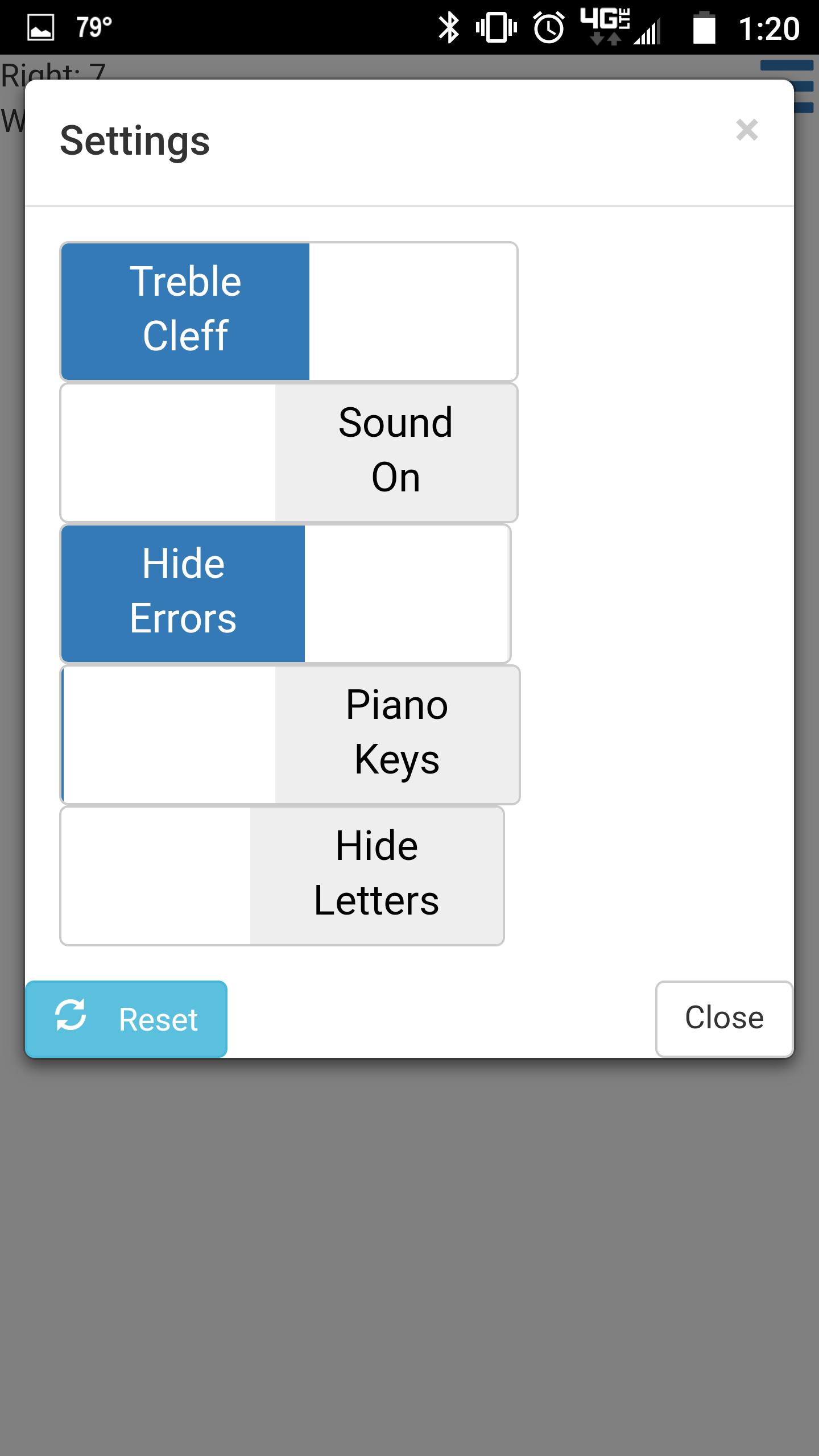Viewport: 819px width, 1456px height.
Task: Tap the Bluetooth status icon
Action: click(x=449, y=28)
